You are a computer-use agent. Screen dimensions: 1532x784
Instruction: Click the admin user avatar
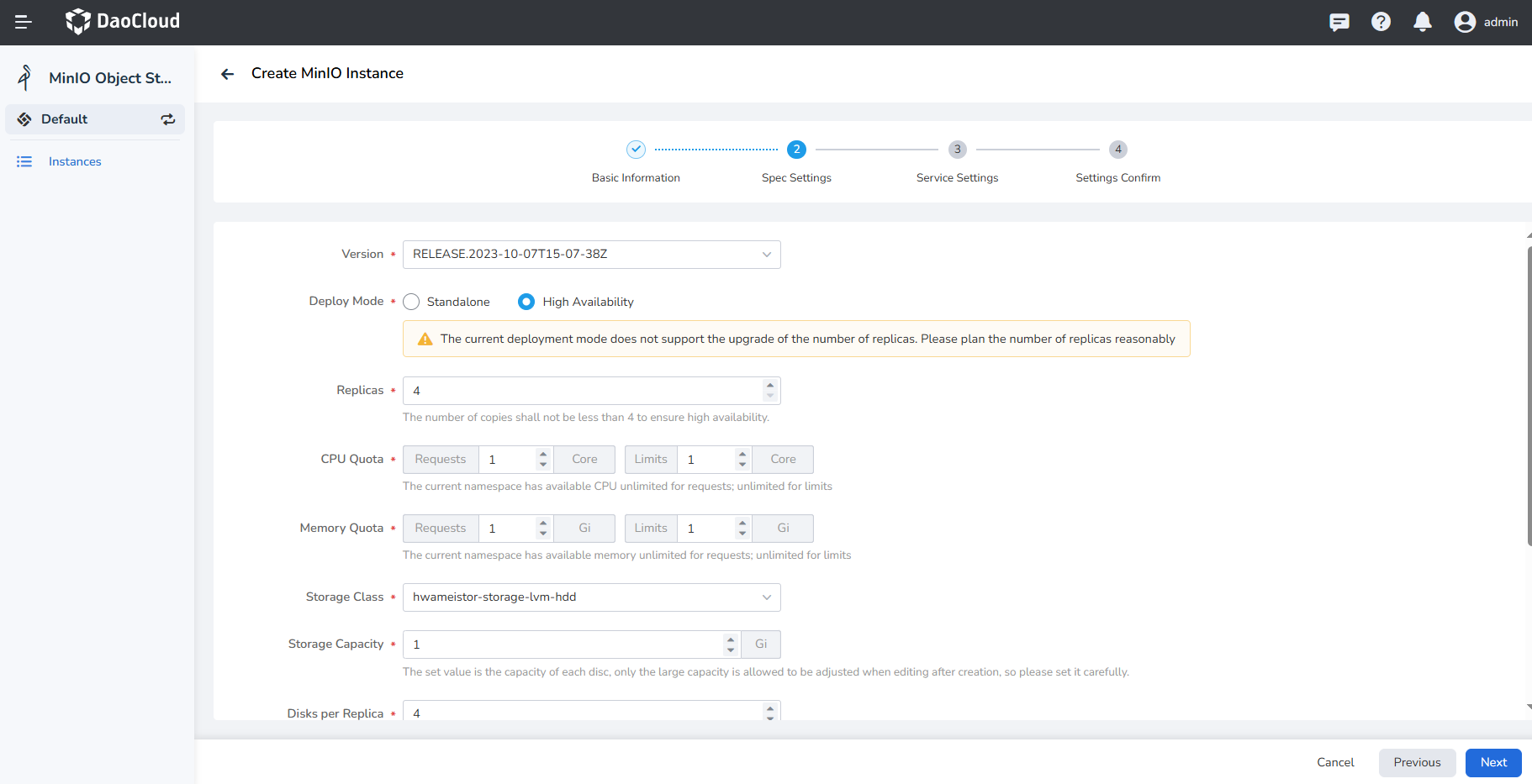1465,22
